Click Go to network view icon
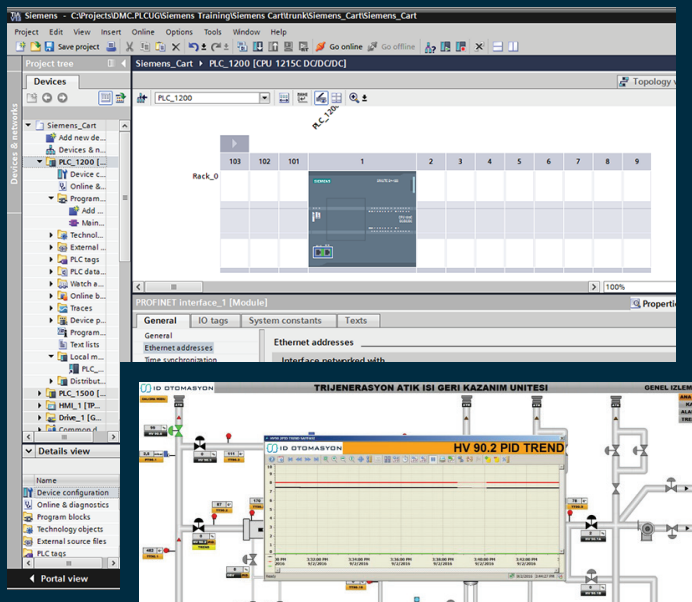This screenshot has height=602, width=692. pyautogui.click(x=142, y=98)
